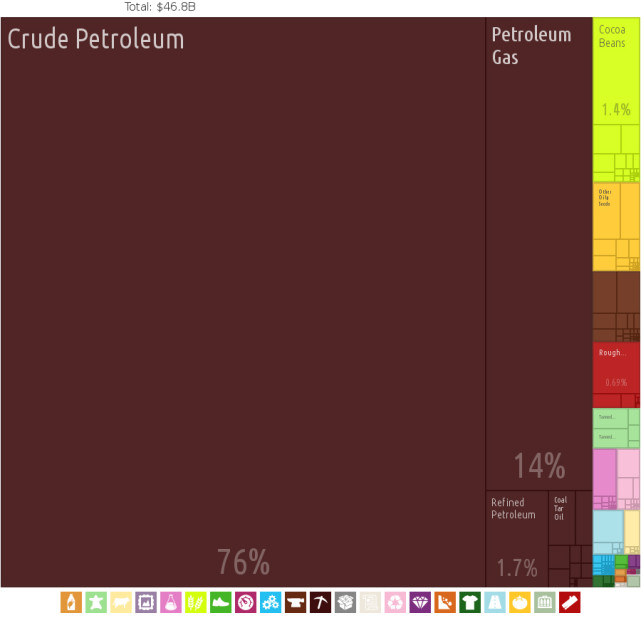Screen dimensions: 641x618
Task: Click the green shoe category icon
Action: point(221,602)
